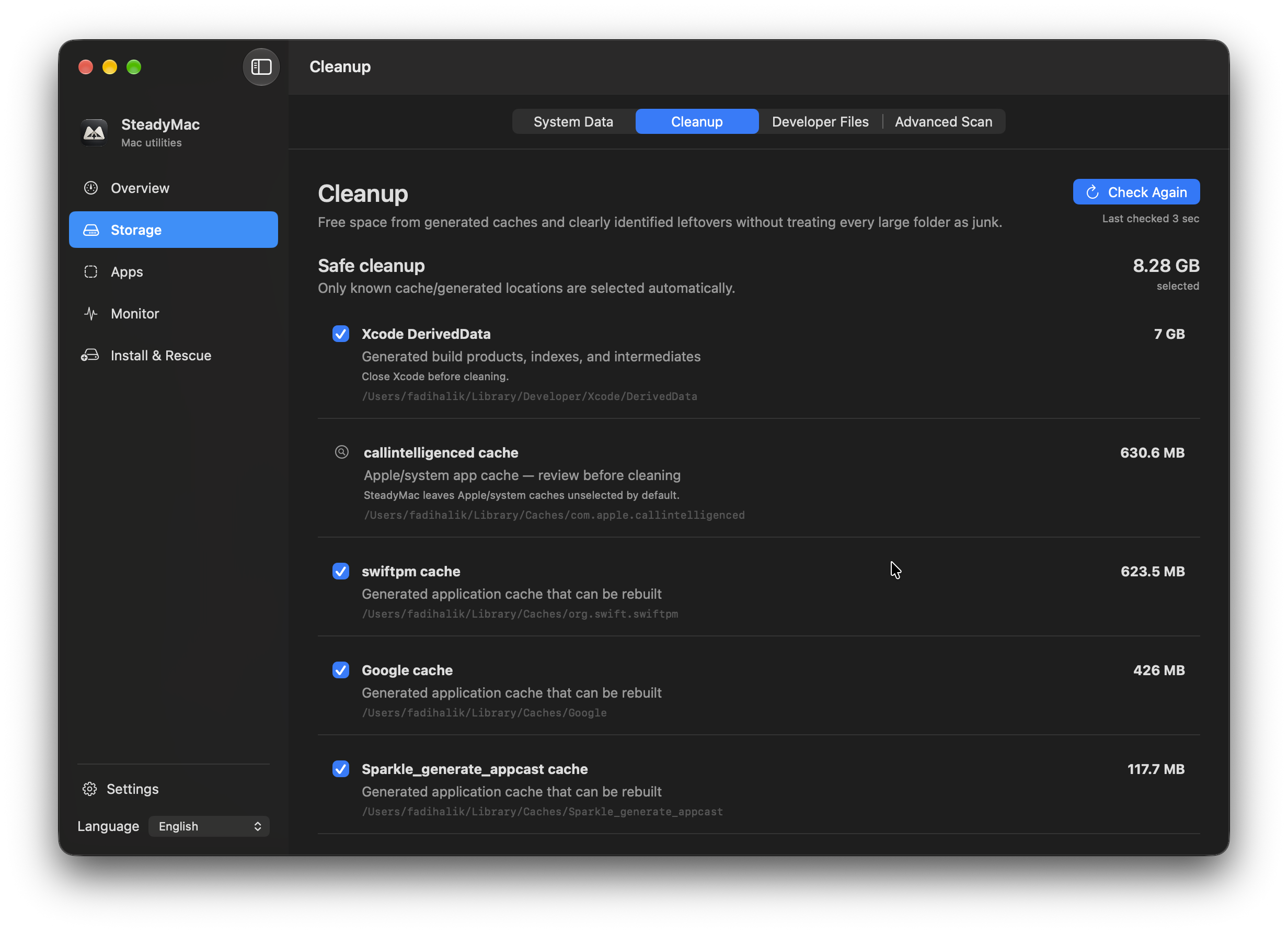Click the Sparkle_generate_appcast cache path text

pos(543,811)
